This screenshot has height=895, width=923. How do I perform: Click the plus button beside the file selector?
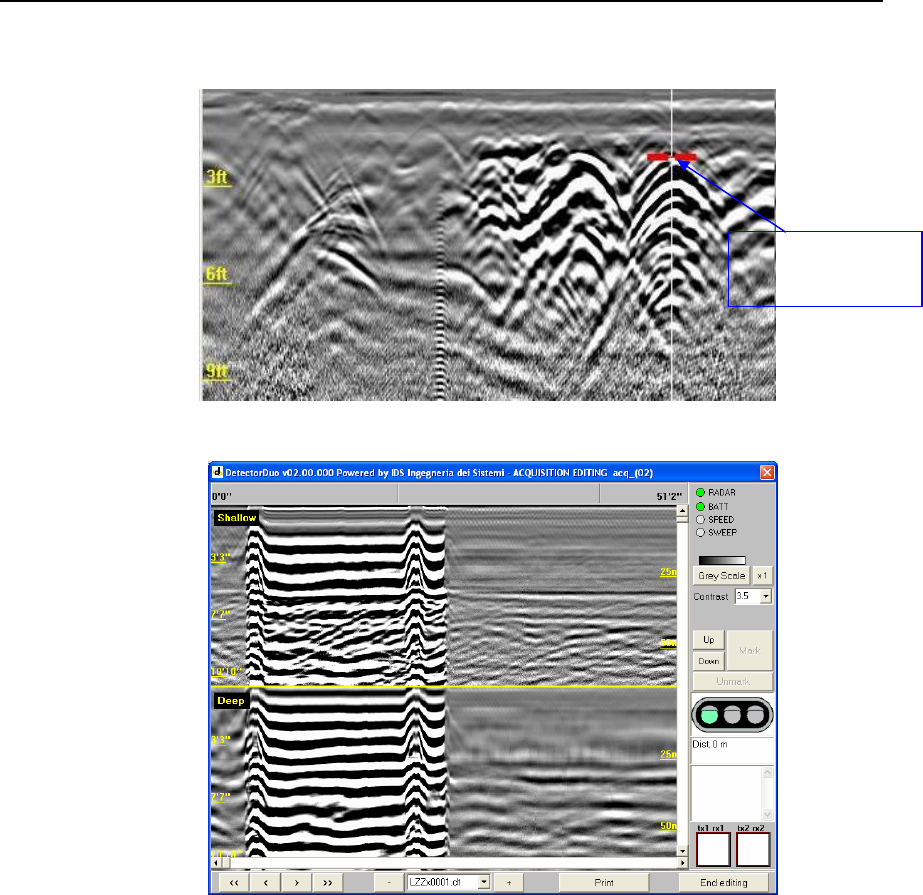[x=509, y=883]
